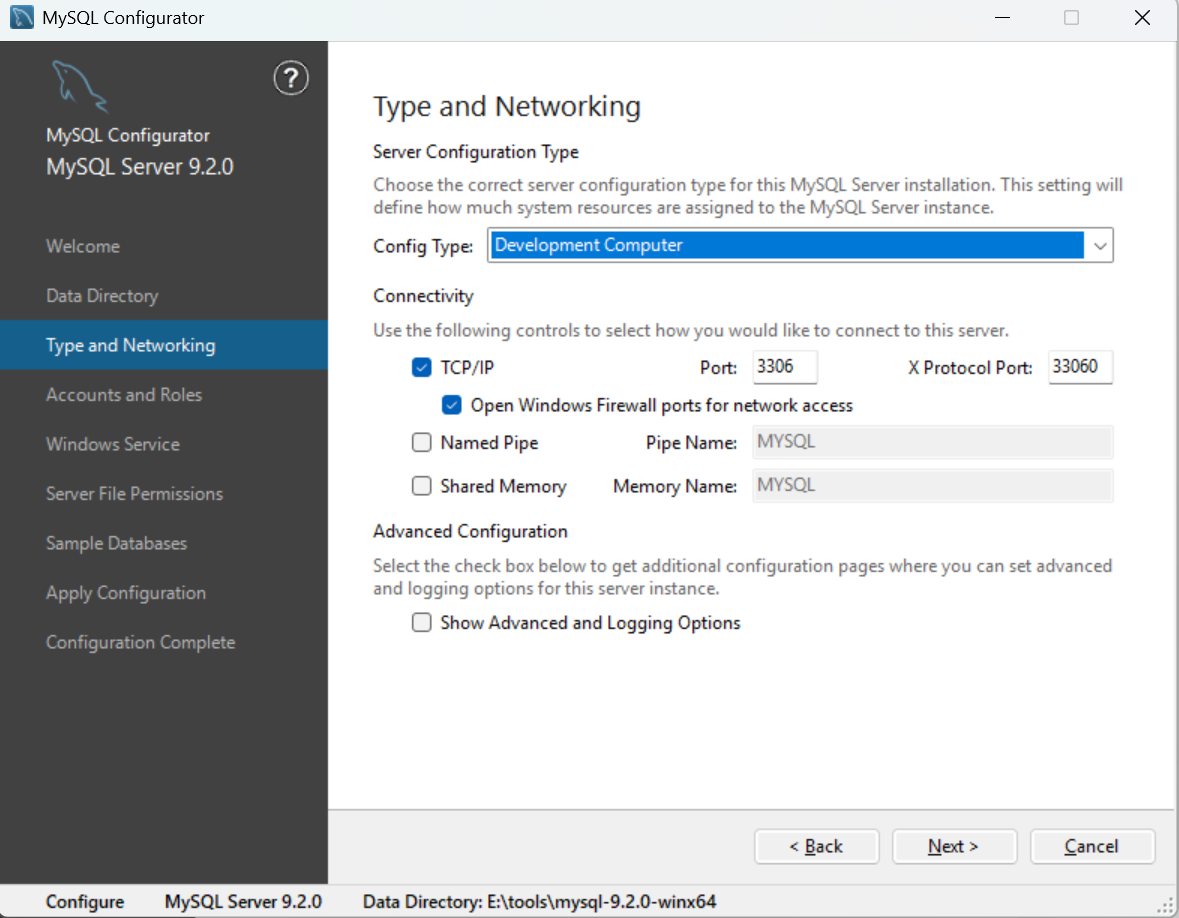Open the help question mark icon
The image size is (1179, 918).
[x=290, y=78]
